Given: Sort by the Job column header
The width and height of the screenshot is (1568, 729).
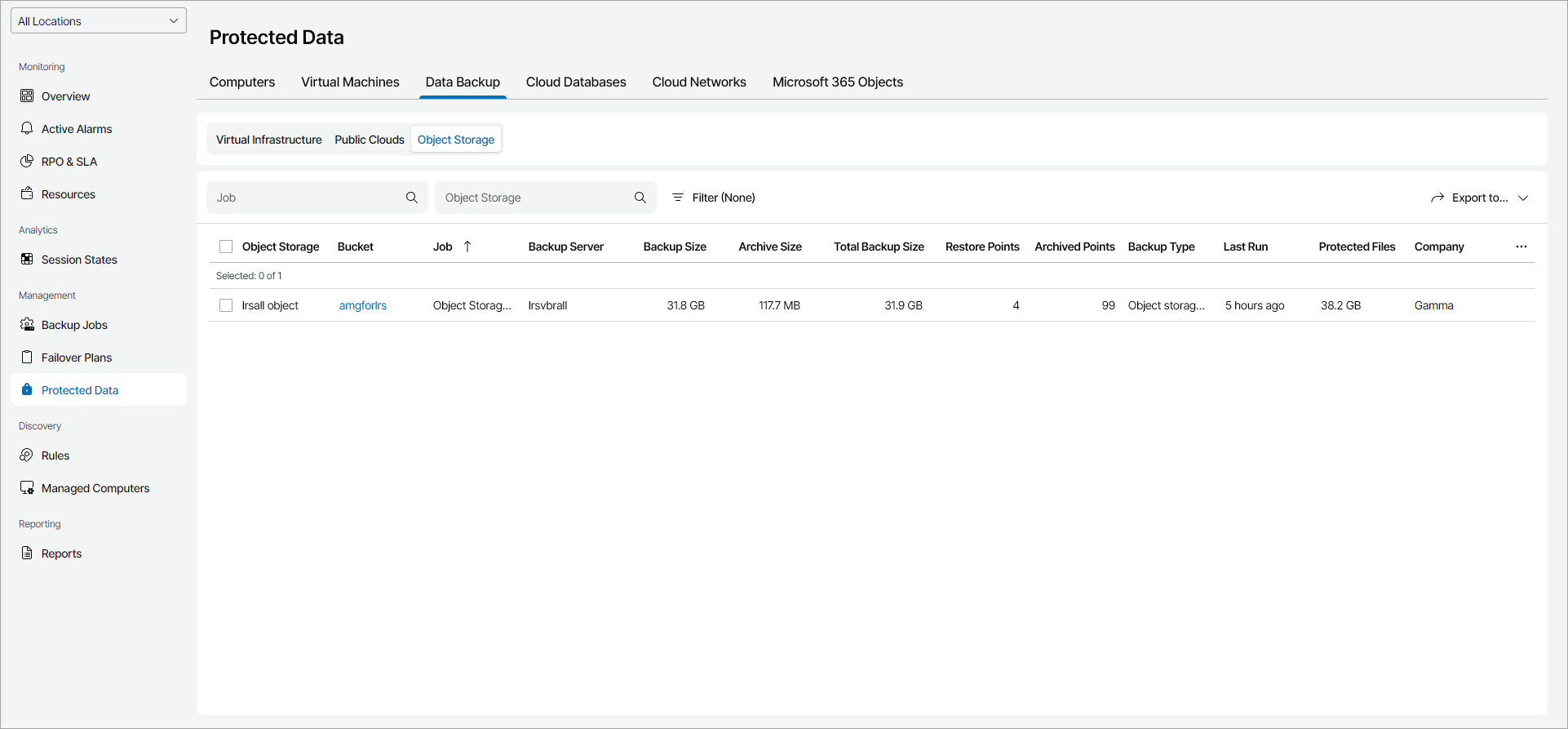Looking at the screenshot, I should [x=443, y=247].
